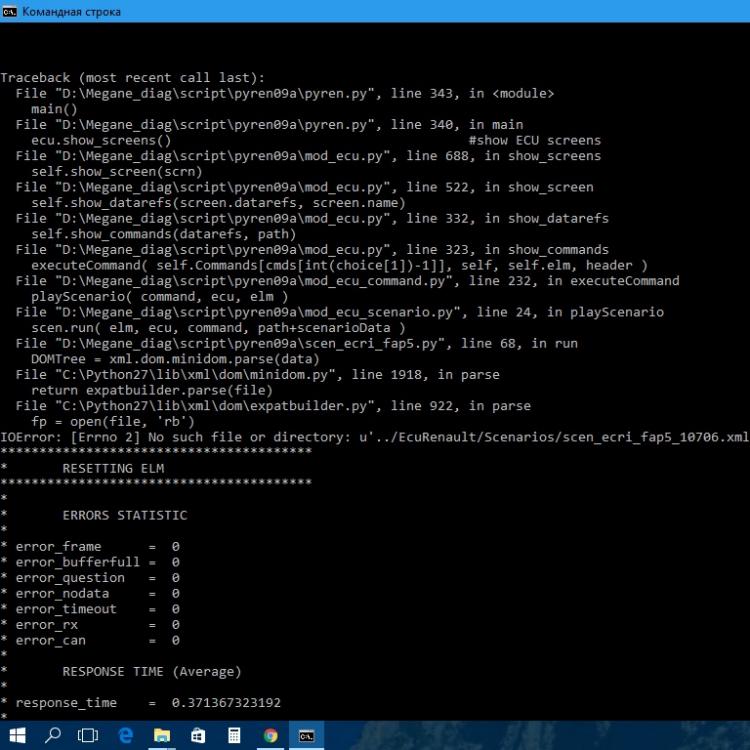The width and height of the screenshot is (750, 750).
Task: Click the playScenario( command, ecu, elm ) line
Action: [160, 297]
